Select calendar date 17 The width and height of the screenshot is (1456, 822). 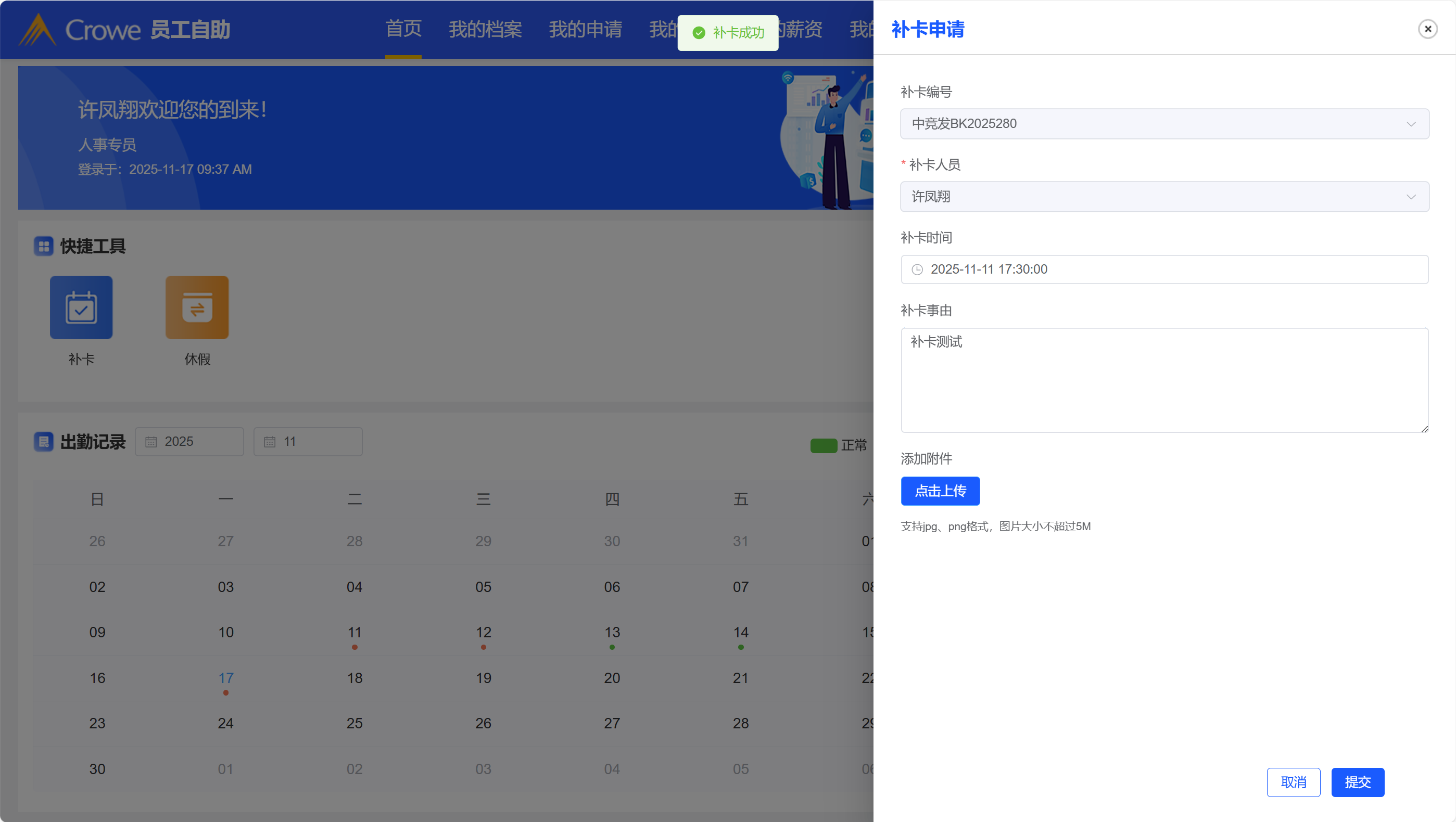click(225, 678)
